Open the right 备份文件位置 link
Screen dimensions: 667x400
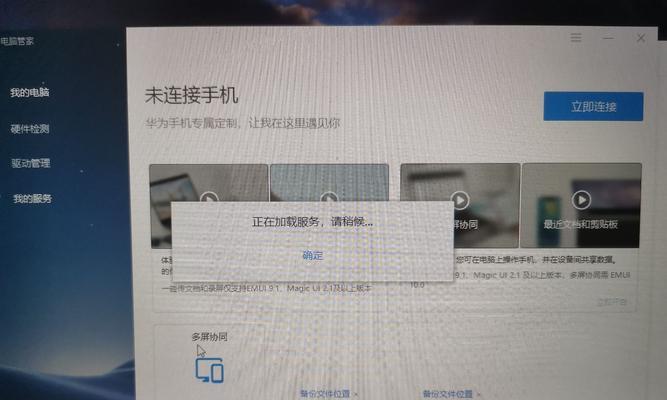click(x=448, y=394)
